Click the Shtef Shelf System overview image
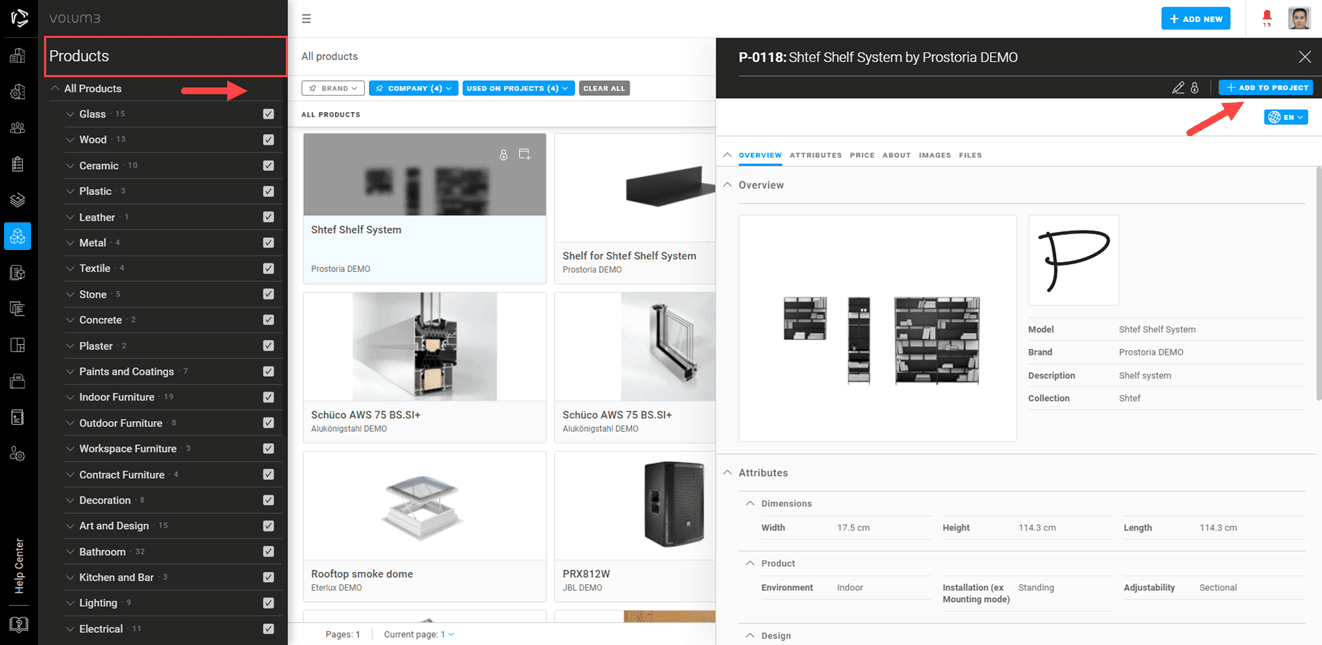 tap(878, 328)
